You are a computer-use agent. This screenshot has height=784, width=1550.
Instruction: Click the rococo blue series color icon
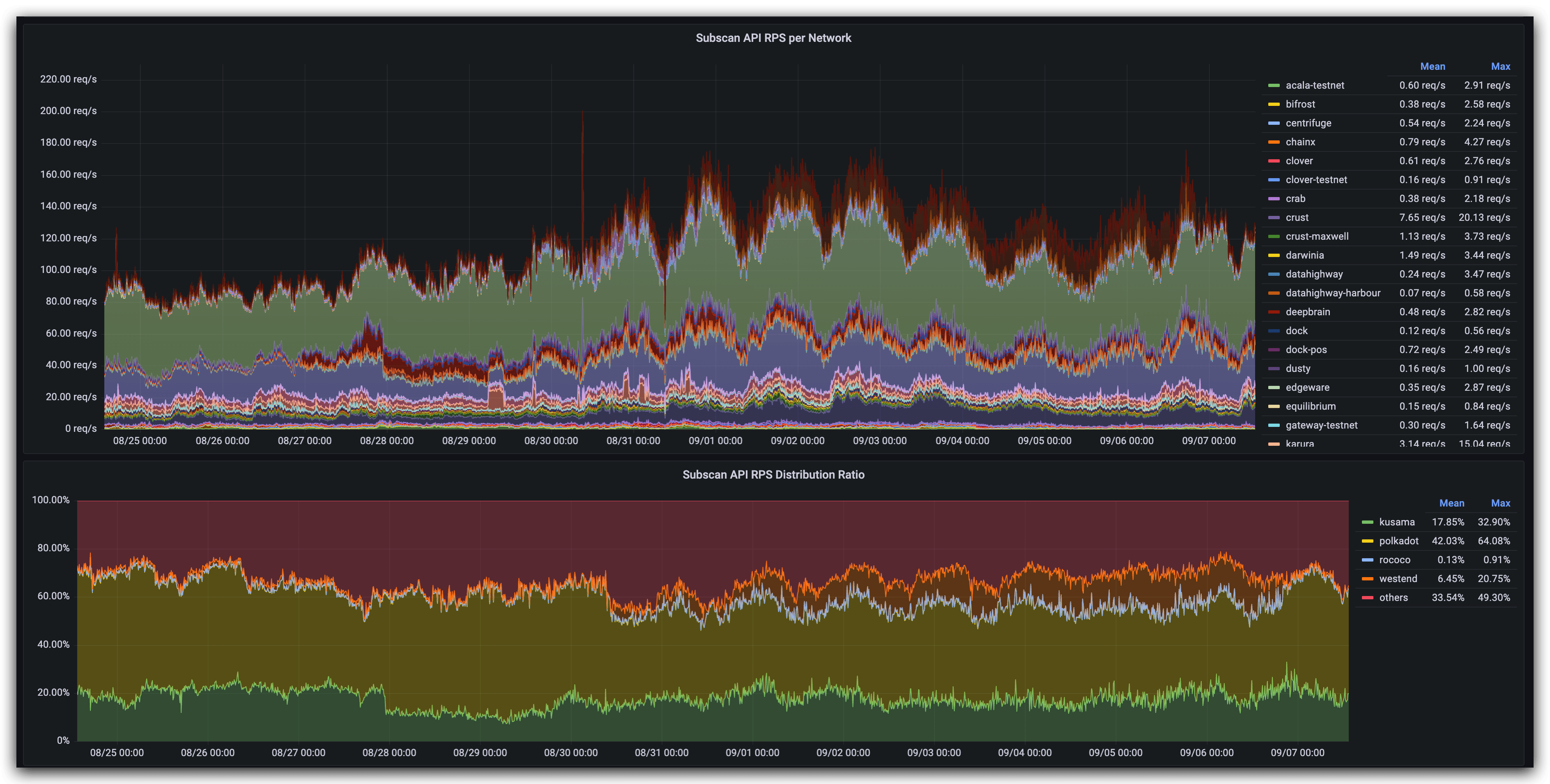click(x=1367, y=560)
